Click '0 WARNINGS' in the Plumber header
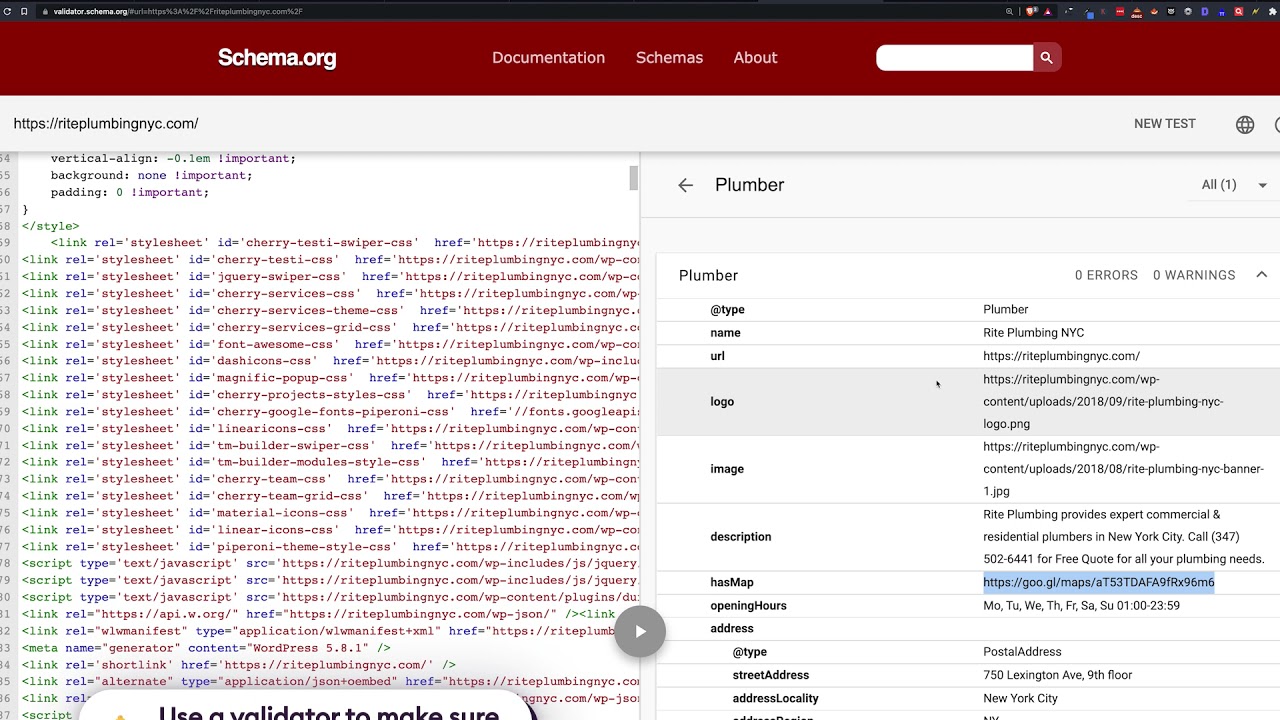Viewport: 1280px width, 720px height. [x=1194, y=275]
